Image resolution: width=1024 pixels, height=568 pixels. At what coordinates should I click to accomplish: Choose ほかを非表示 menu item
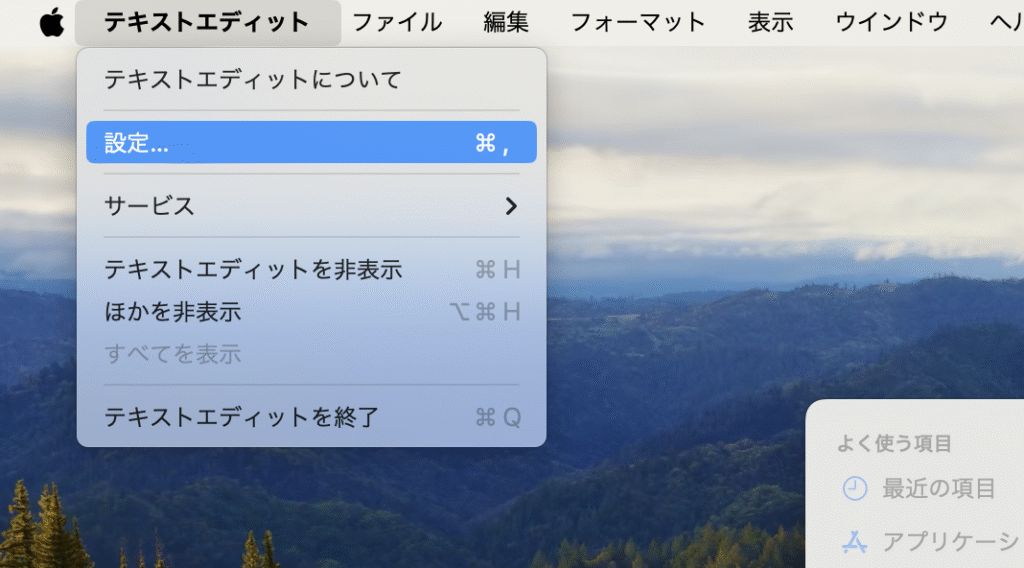pyautogui.click(x=173, y=312)
